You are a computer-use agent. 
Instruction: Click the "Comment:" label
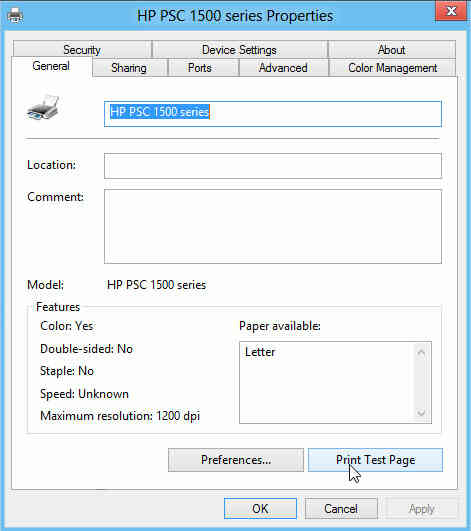pos(56,197)
